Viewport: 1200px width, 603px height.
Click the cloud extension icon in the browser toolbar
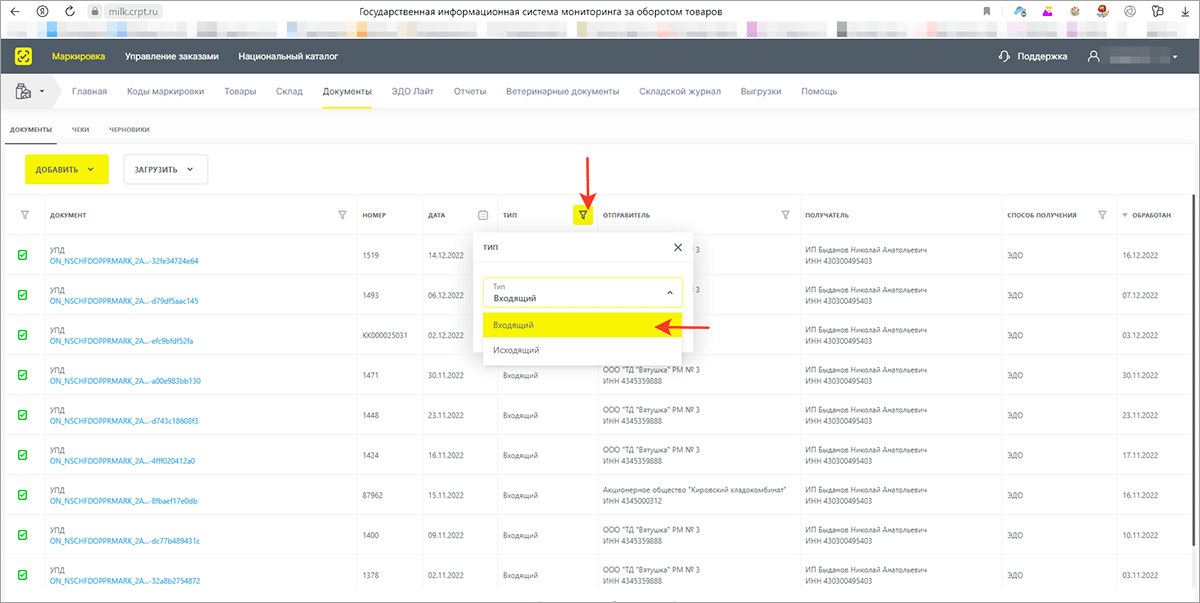coord(1019,11)
